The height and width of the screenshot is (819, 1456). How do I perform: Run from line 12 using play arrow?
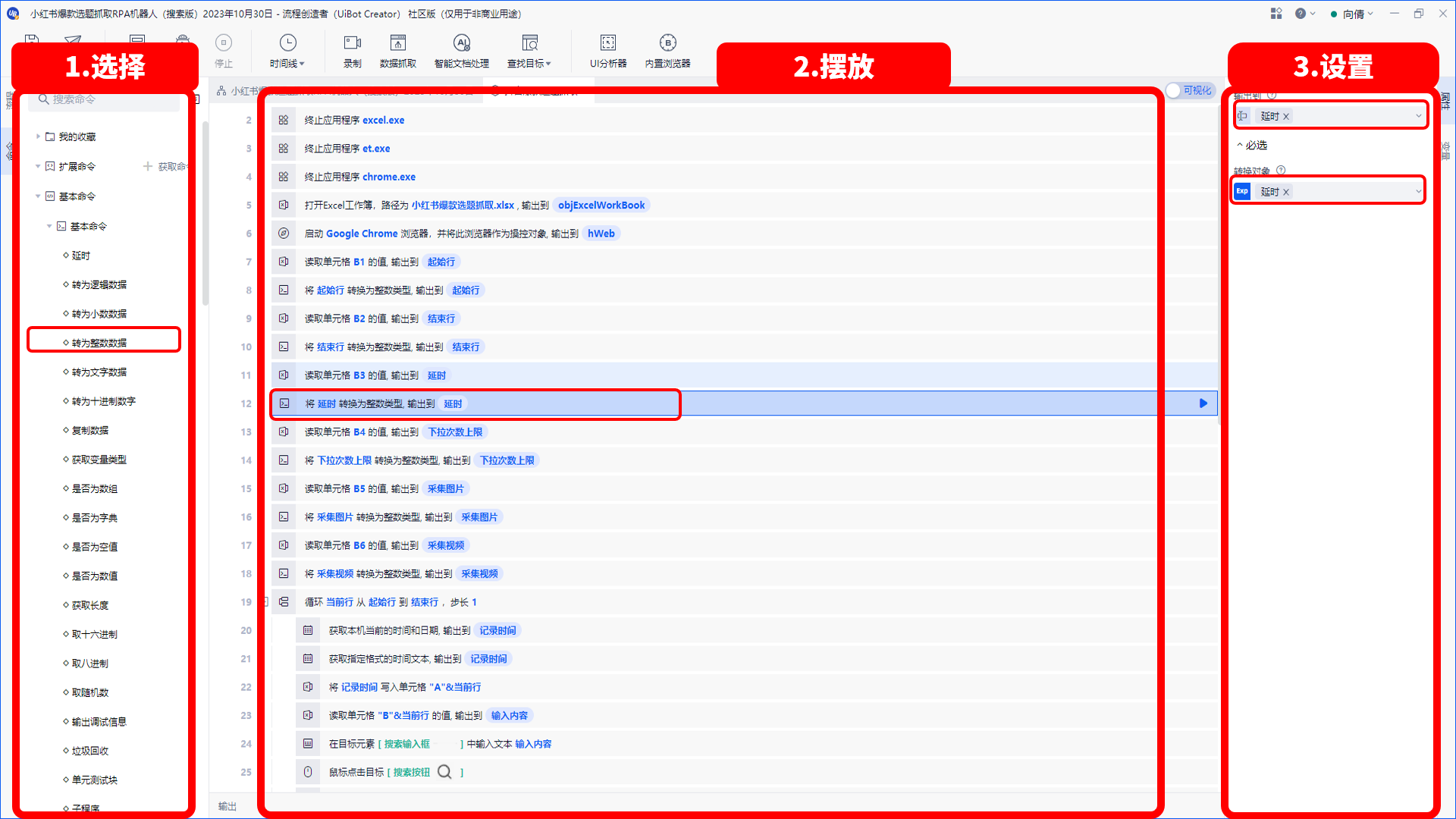point(1203,403)
